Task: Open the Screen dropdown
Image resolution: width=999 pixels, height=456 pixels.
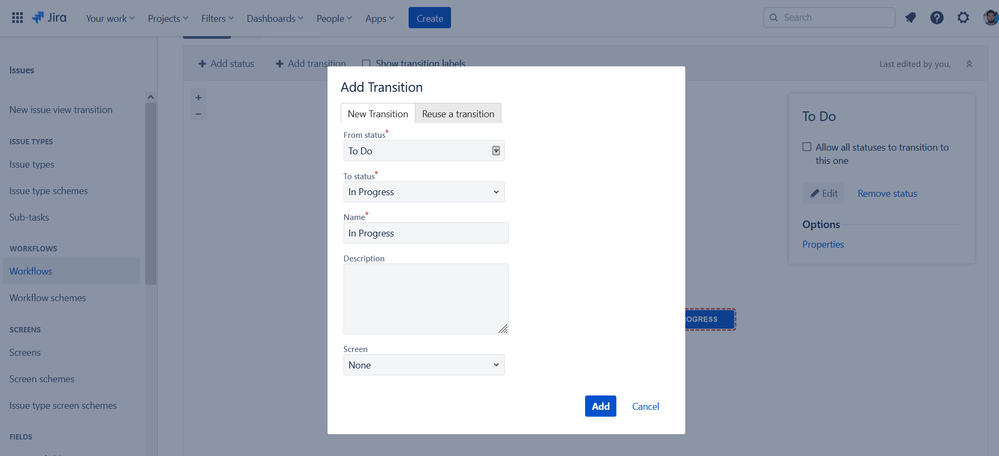Action: point(424,365)
